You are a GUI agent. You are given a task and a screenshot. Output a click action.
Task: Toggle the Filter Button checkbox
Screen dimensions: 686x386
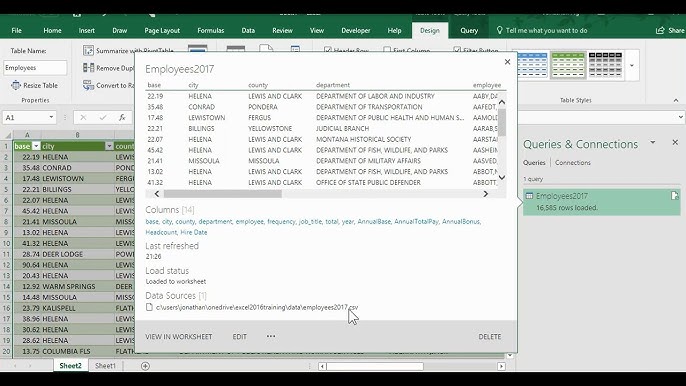457,50
